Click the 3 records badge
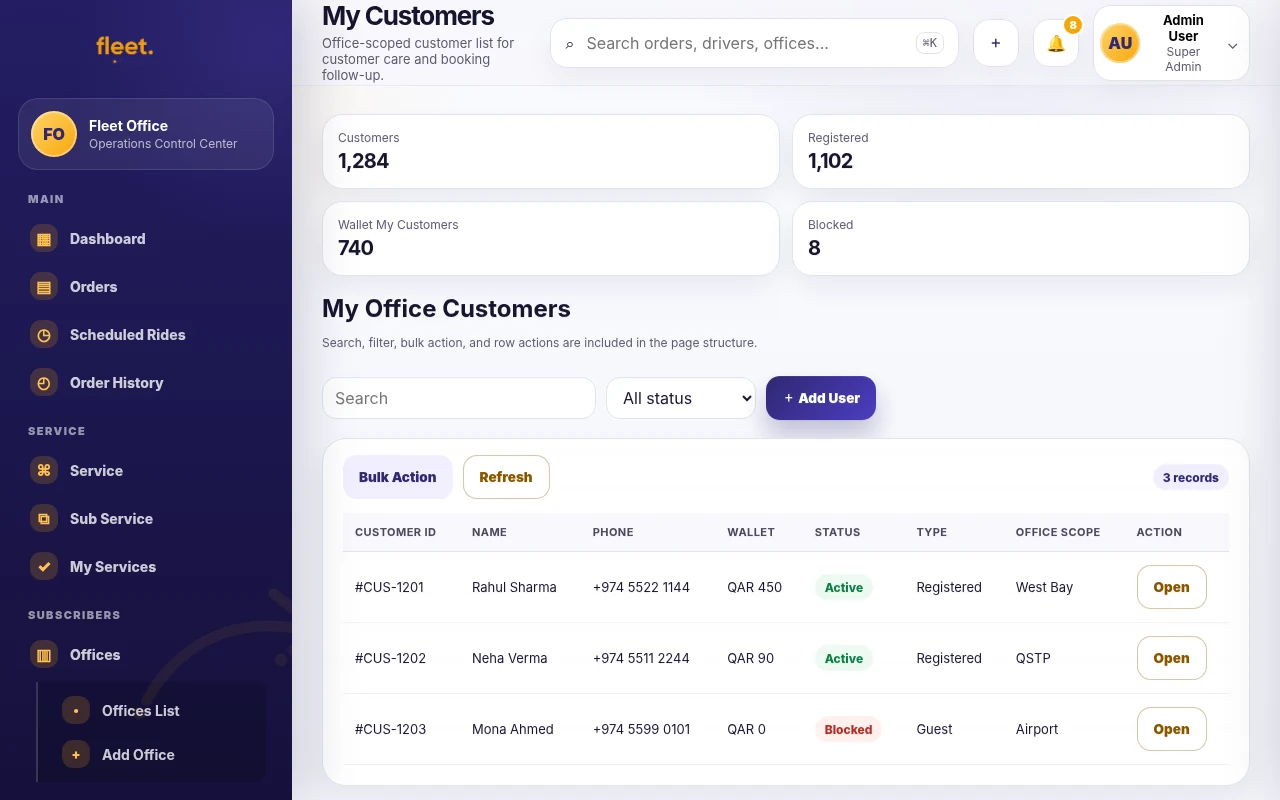This screenshot has width=1280, height=800. (x=1190, y=478)
